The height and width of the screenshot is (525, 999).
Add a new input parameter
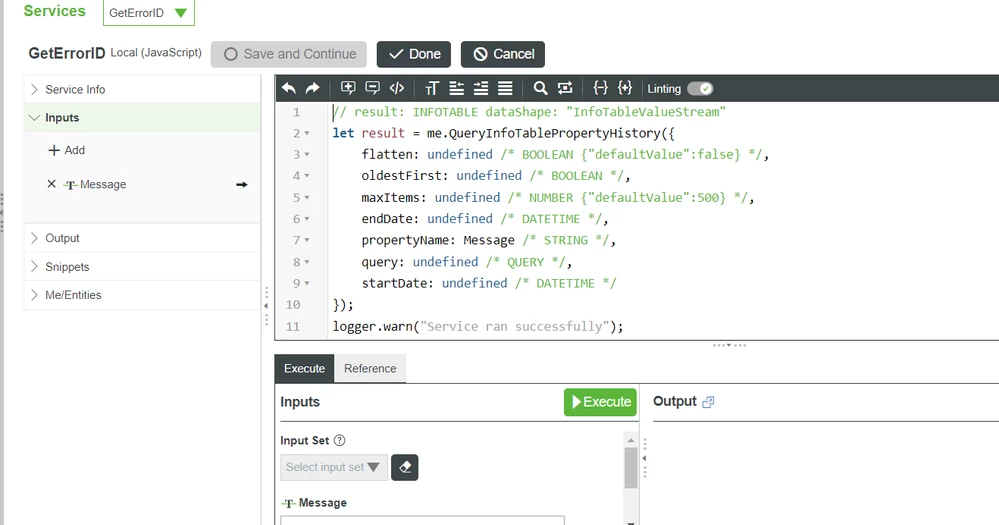point(67,150)
